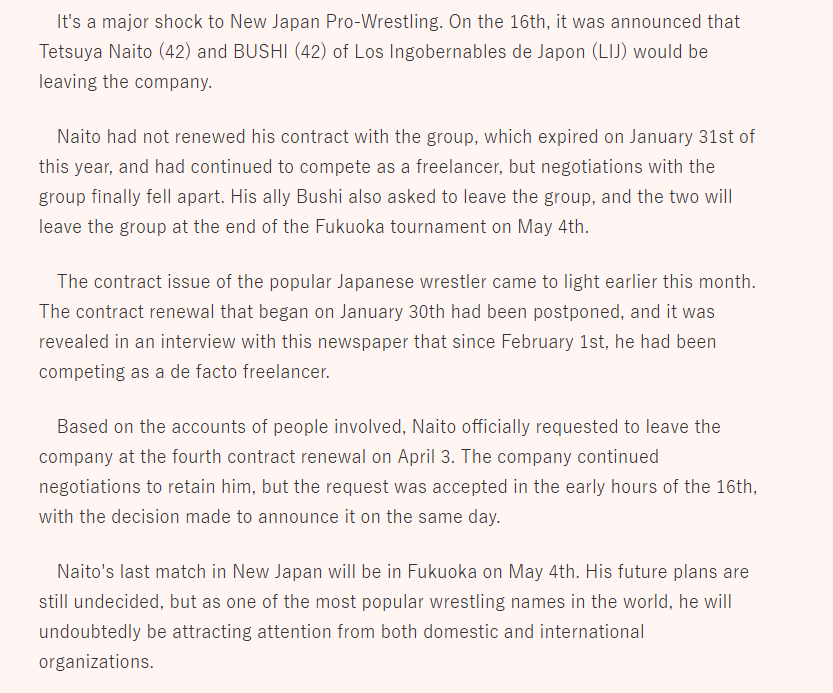This screenshot has width=833, height=693.
Task: Click 'Los Ingobernables de Japon' in the text
Action: click(x=470, y=52)
